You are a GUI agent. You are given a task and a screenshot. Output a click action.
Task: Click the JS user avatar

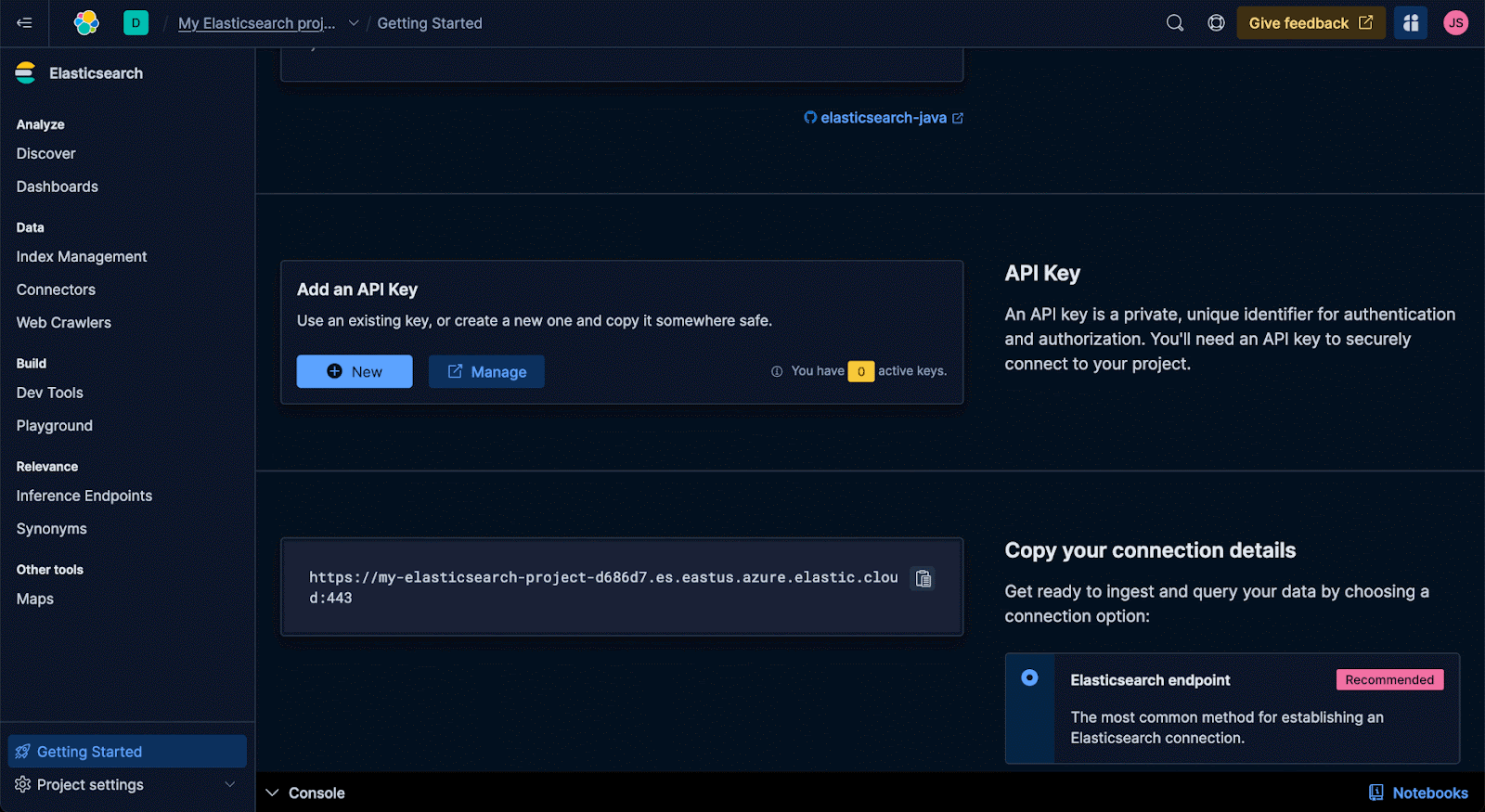click(1455, 23)
